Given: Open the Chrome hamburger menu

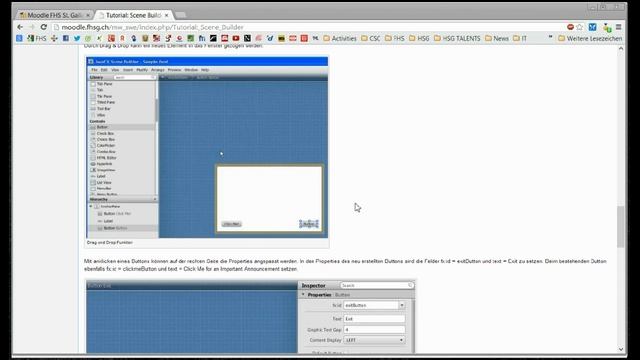Looking at the screenshot, I should coord(618,27).
